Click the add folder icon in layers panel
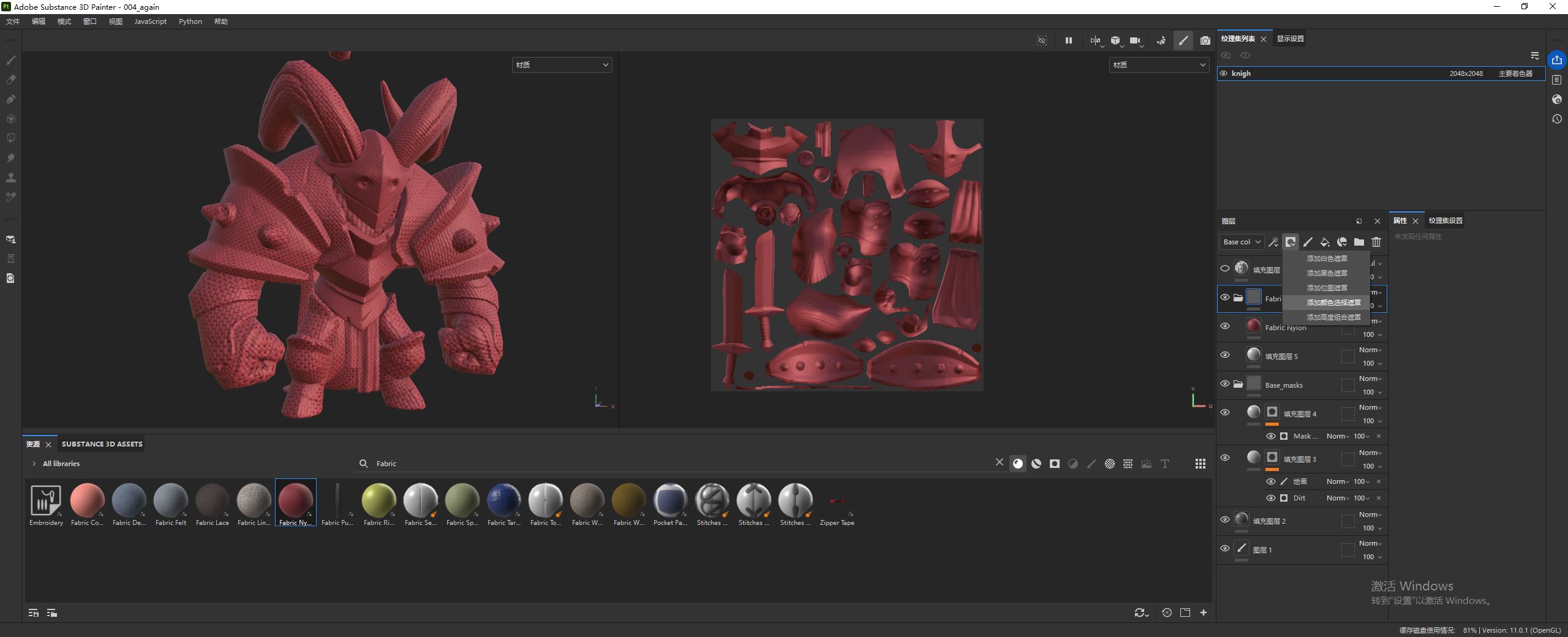 pos(1359,242)
